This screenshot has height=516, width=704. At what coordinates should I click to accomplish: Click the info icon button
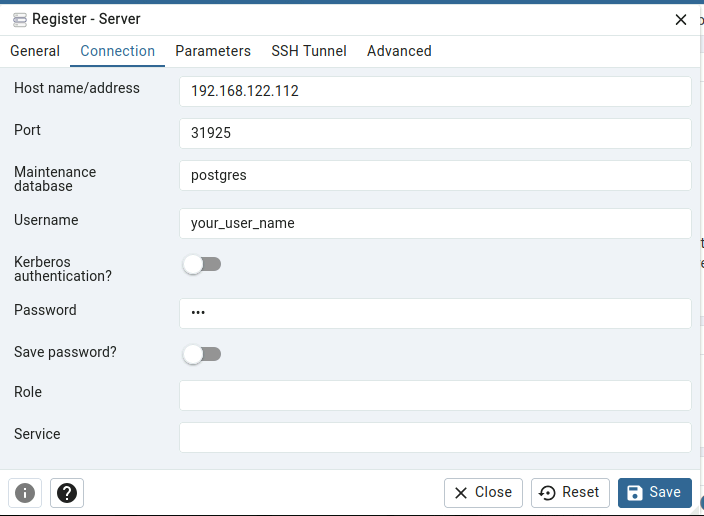[25, 493]
